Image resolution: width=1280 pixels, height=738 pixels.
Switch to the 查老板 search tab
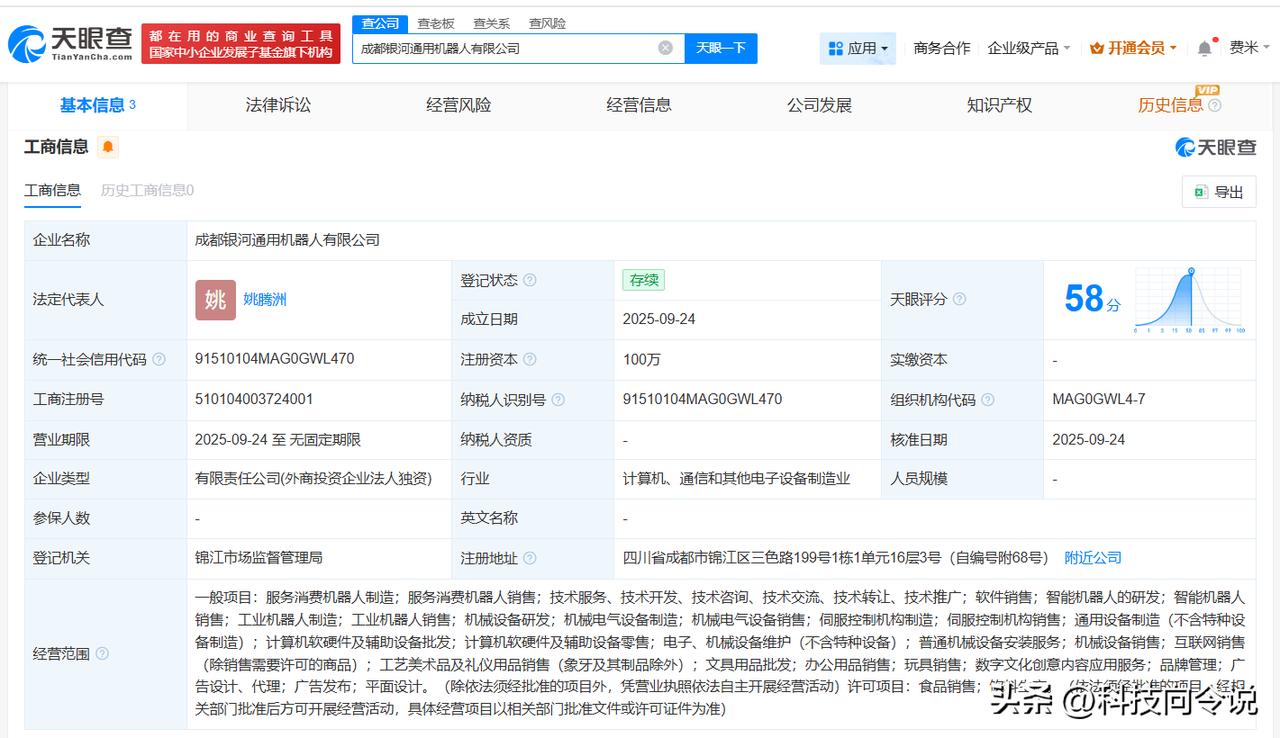[x=435, y=23]
